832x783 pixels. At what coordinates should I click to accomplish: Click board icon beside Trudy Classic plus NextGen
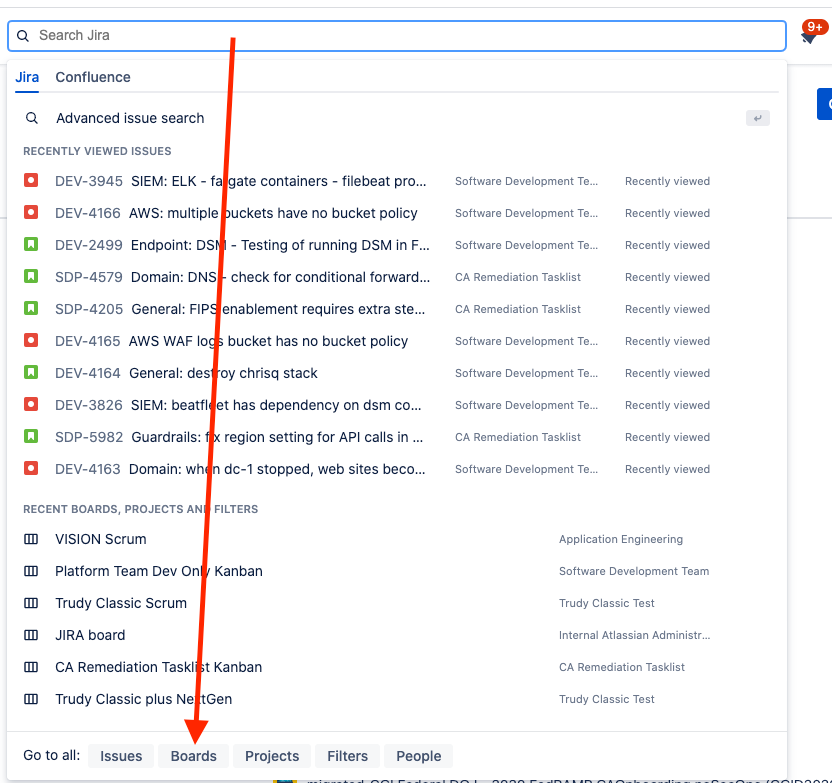click(x=31, y=699)
